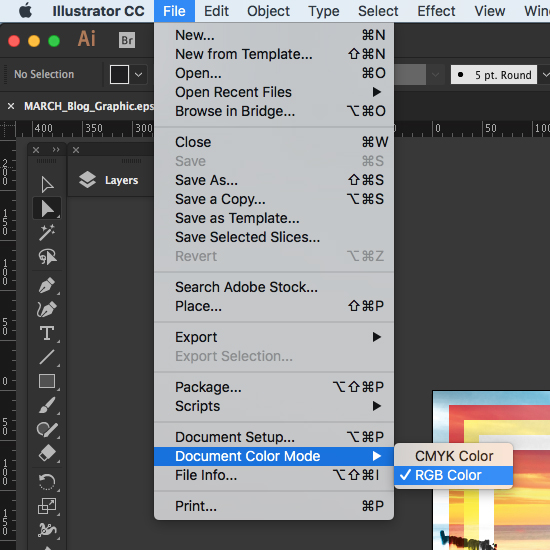This screenshot has width=550, height=550.
Task: Close the Layers panel
Action: pyautogui.click(x=76, y=150)
